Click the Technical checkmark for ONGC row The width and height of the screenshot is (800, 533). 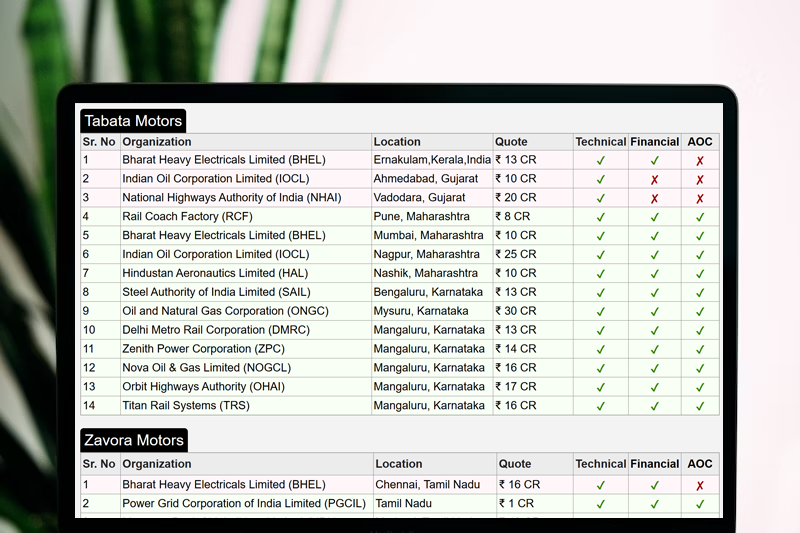(x=601, y=312)
